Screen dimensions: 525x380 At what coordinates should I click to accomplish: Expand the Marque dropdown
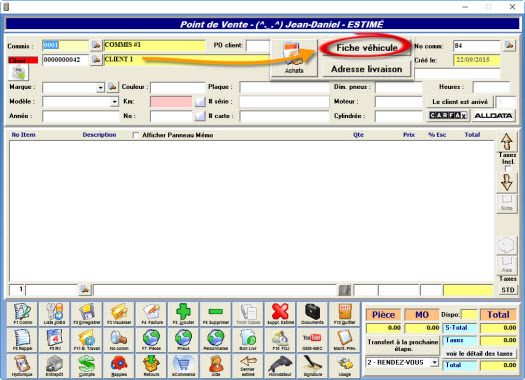[100, 88]
